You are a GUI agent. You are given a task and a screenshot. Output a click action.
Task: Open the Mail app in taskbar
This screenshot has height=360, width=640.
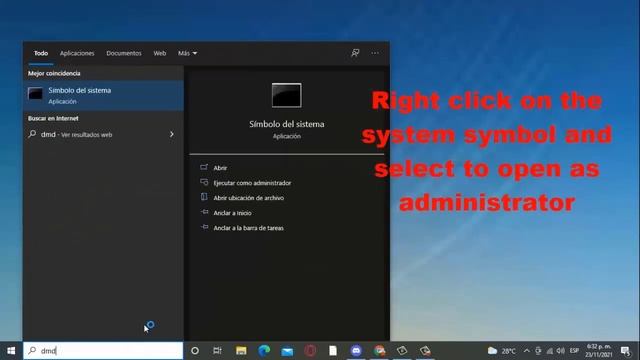pos(287,351)
